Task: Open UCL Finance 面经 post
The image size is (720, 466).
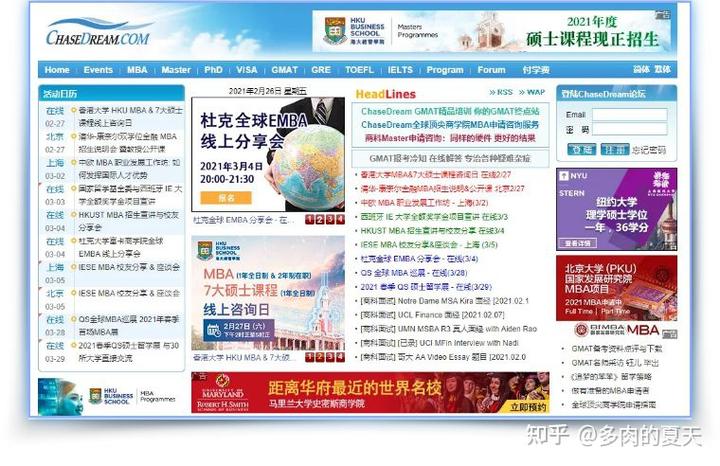Action: (x=432, y=315)
